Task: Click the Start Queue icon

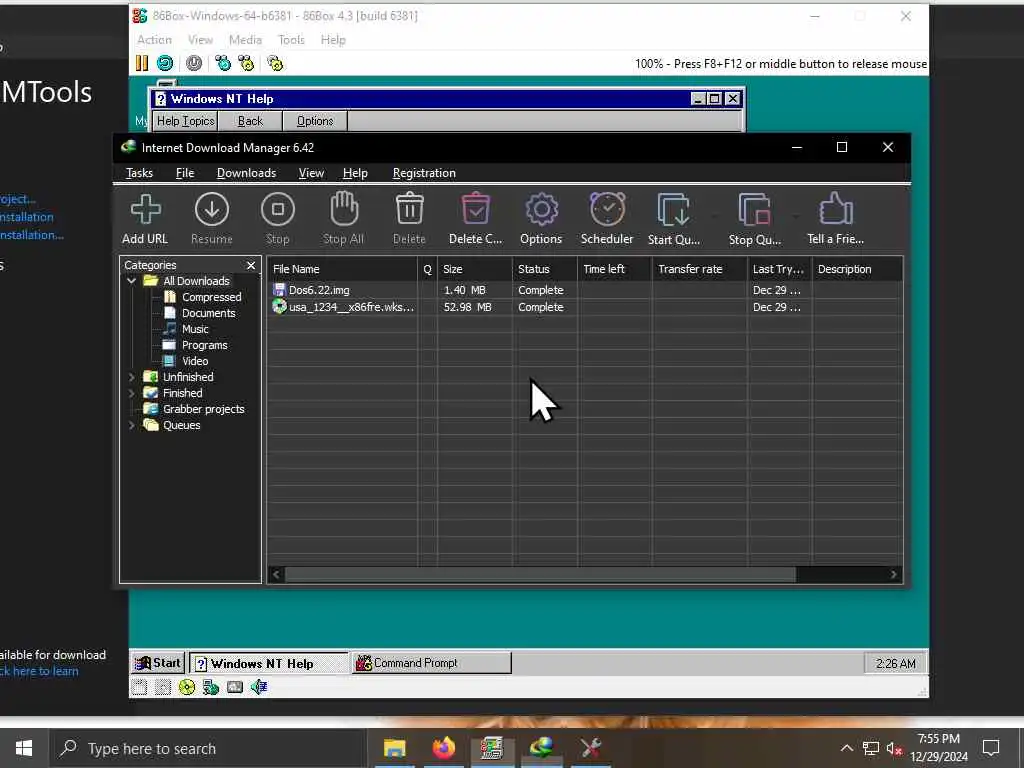Action: [673, 210]
